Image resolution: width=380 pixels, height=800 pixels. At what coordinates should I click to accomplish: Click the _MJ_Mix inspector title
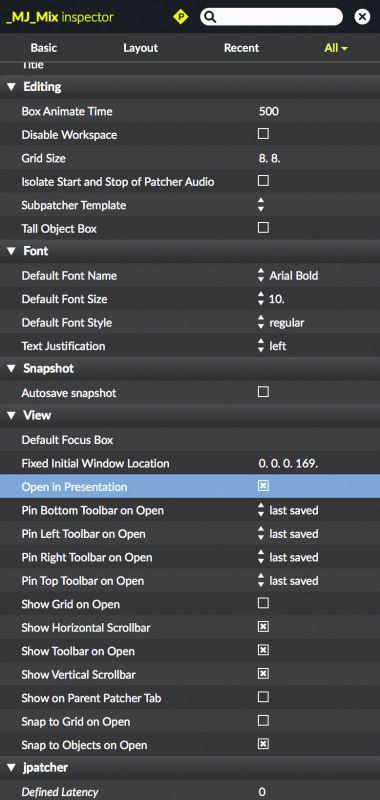(59, 17)
